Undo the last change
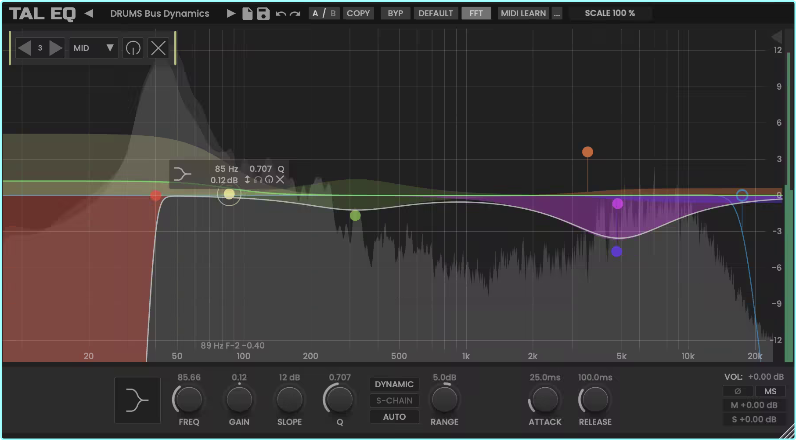Screen dimensions: 796x440 click(x=281, y=14)
